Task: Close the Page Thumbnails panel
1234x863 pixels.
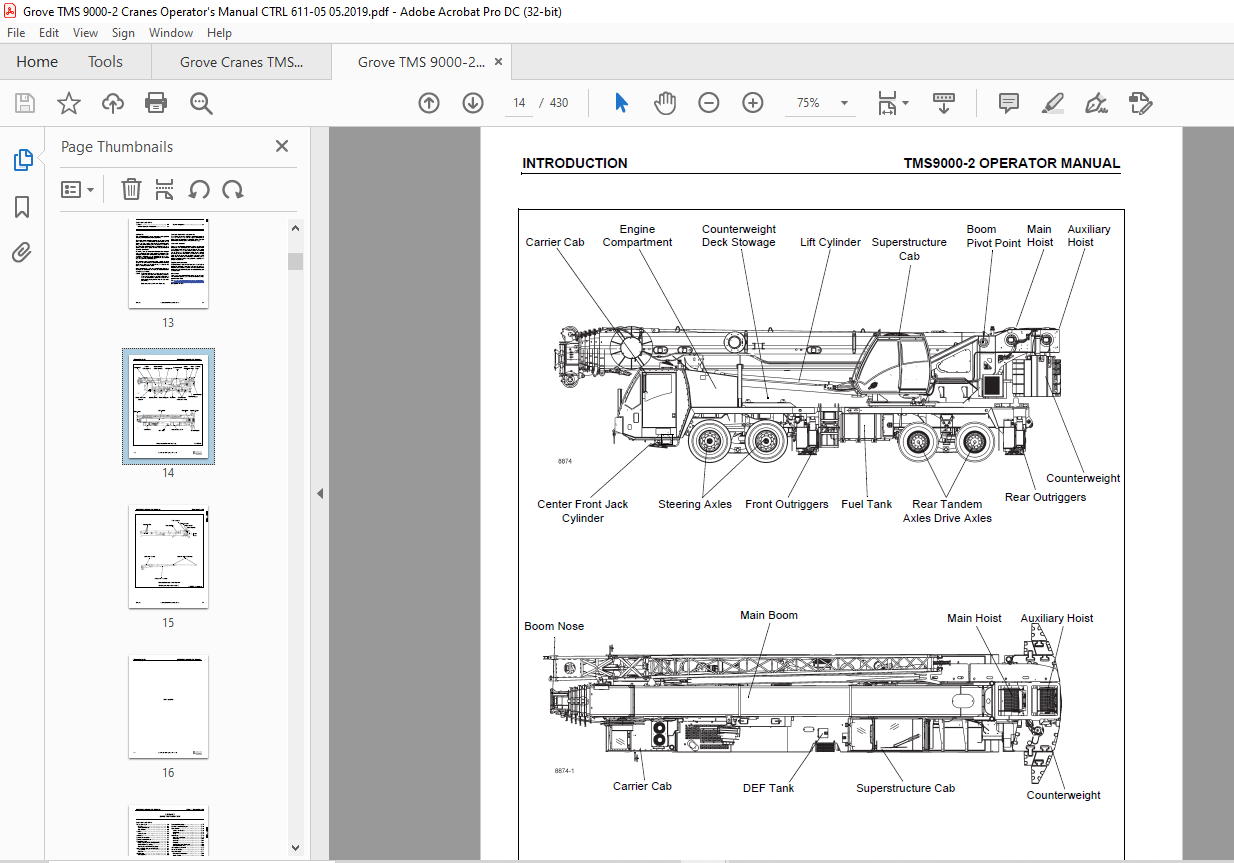Action: (x=282, y=146)
